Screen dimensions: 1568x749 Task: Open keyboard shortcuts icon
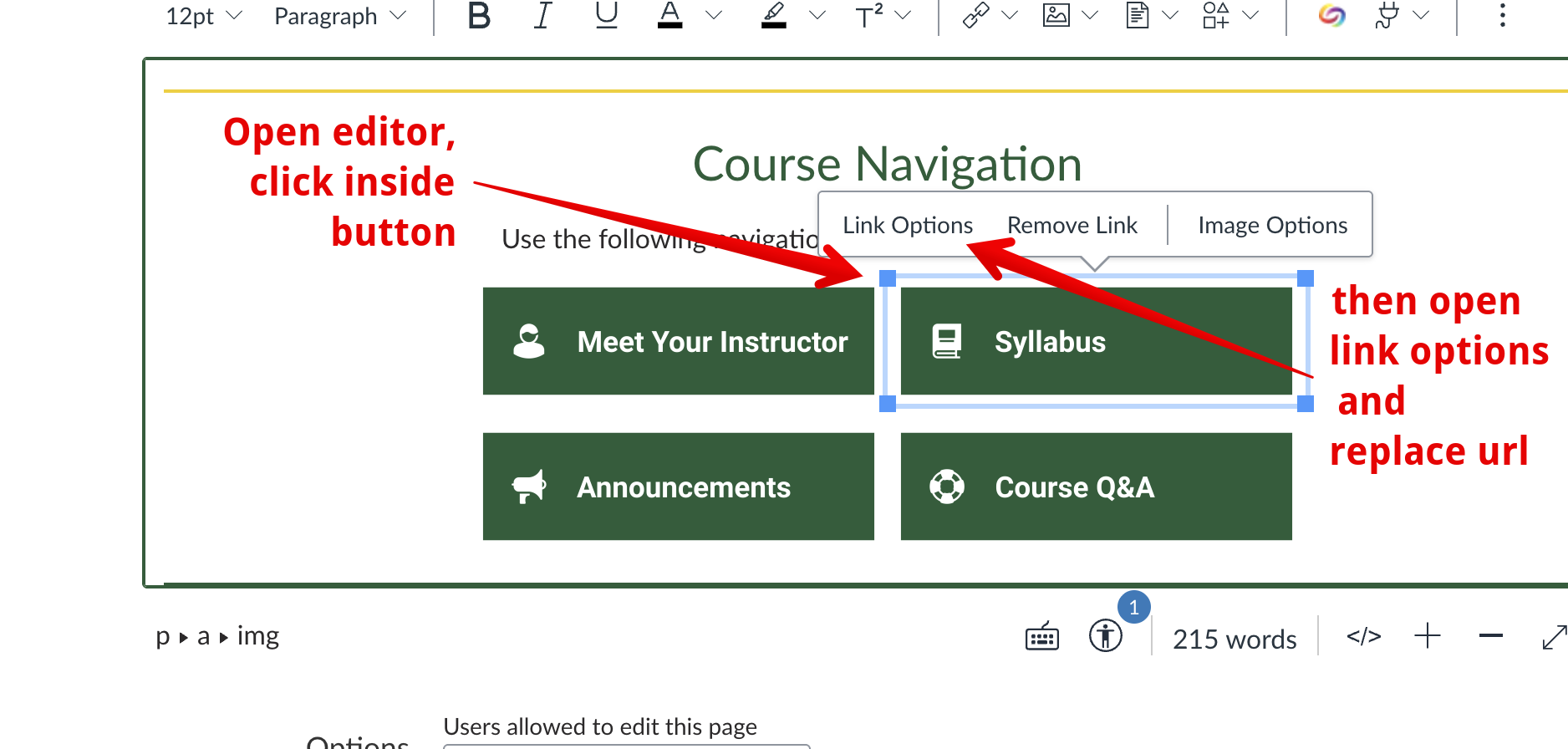point(1041,638)
